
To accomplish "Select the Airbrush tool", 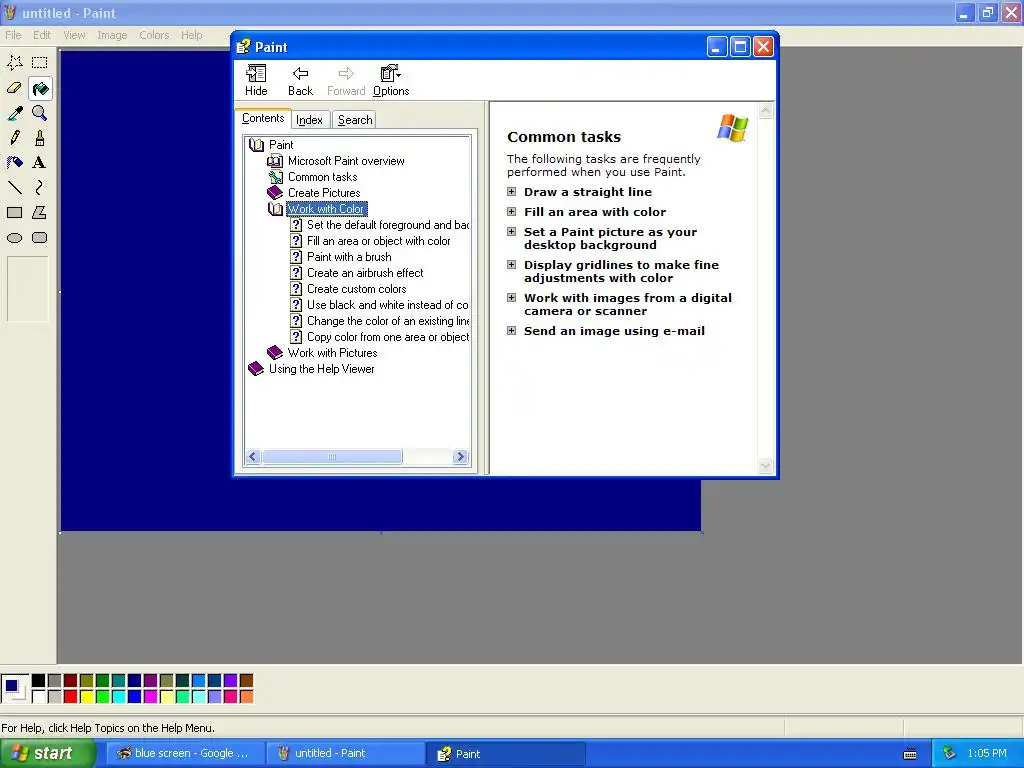I will (14, 163).
